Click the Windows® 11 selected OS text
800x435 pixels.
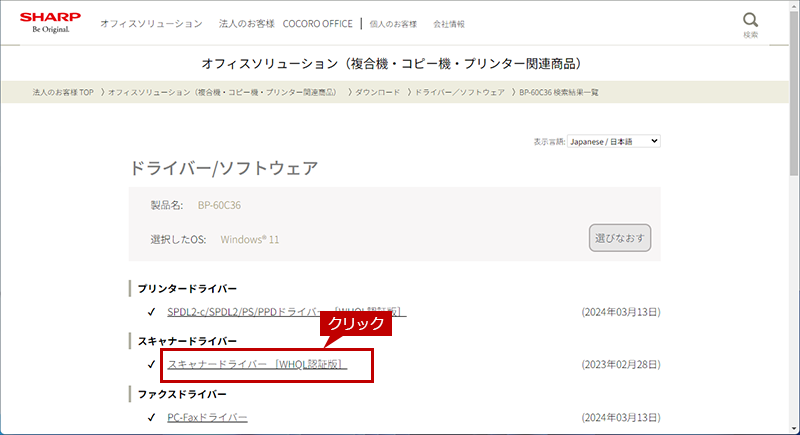click(249, 239)
